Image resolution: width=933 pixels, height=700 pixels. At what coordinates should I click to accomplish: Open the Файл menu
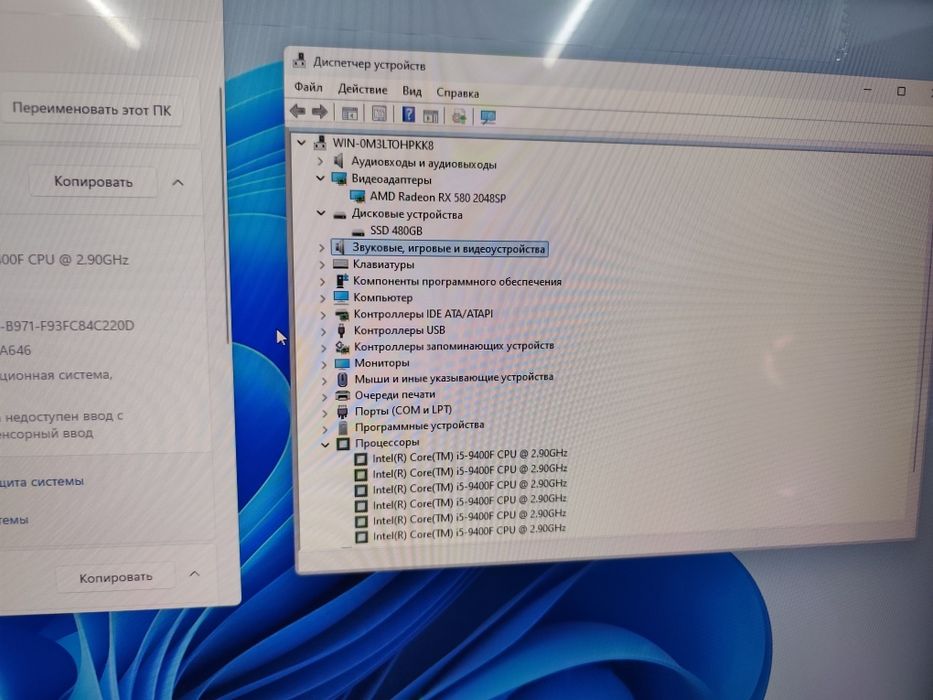tap(308, 88)
